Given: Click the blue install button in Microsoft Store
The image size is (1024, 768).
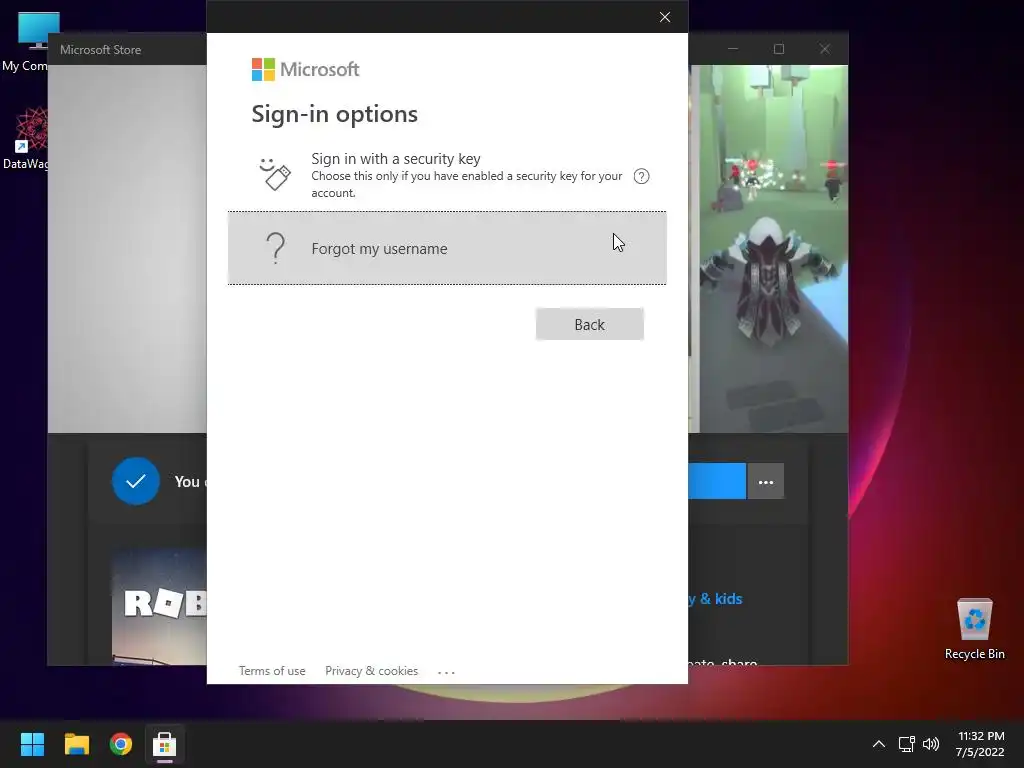Looking at the screenshot, I should (716, 481).
